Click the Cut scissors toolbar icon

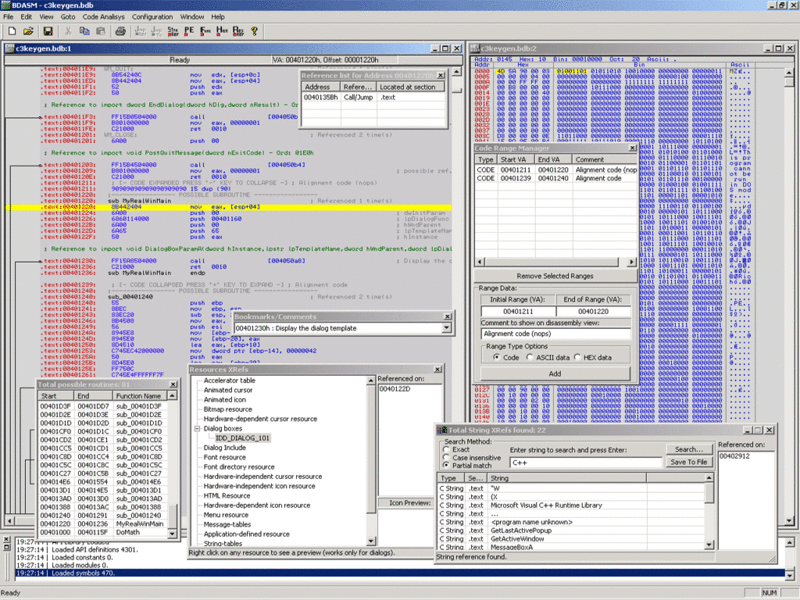[67, 31]
